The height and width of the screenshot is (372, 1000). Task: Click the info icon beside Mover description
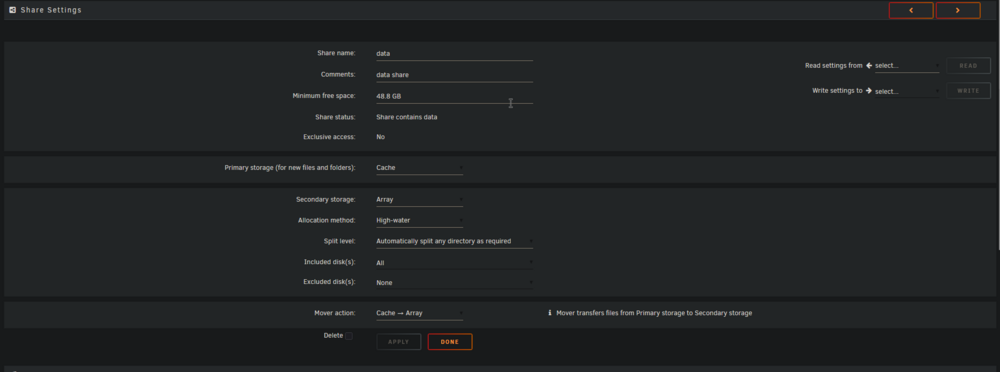pos(550,313)
